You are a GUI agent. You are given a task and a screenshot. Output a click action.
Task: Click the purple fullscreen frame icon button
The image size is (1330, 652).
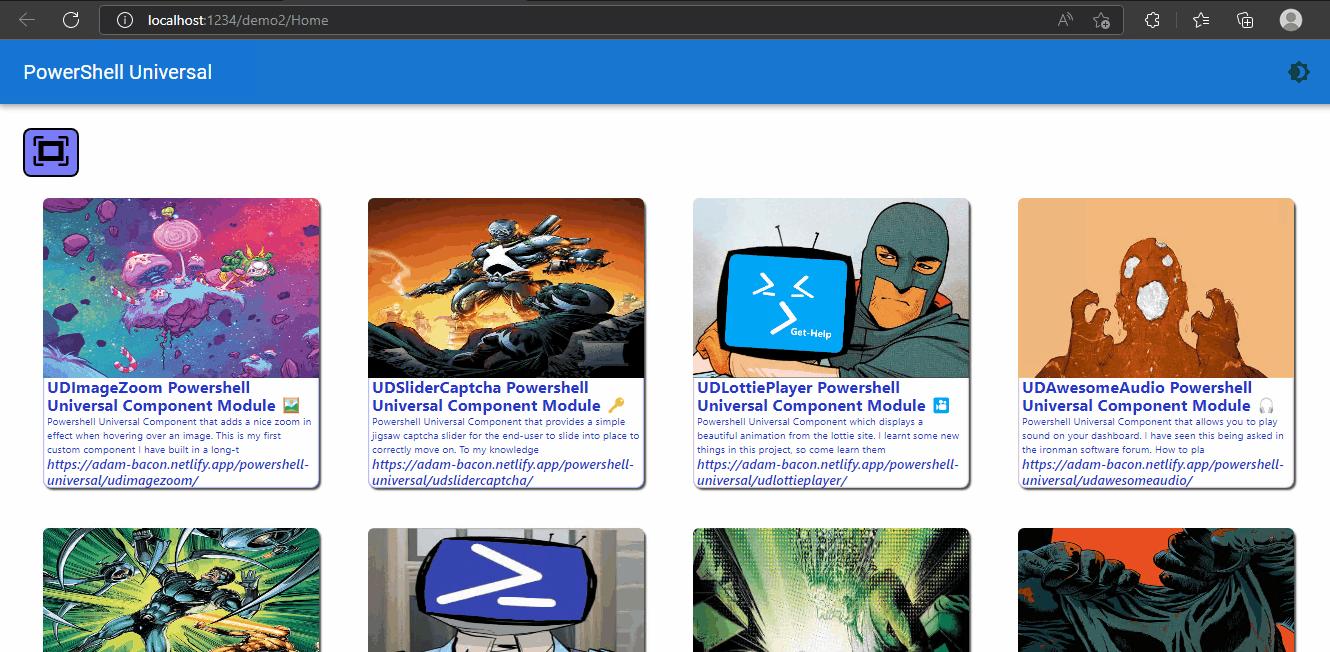(51, 152)
